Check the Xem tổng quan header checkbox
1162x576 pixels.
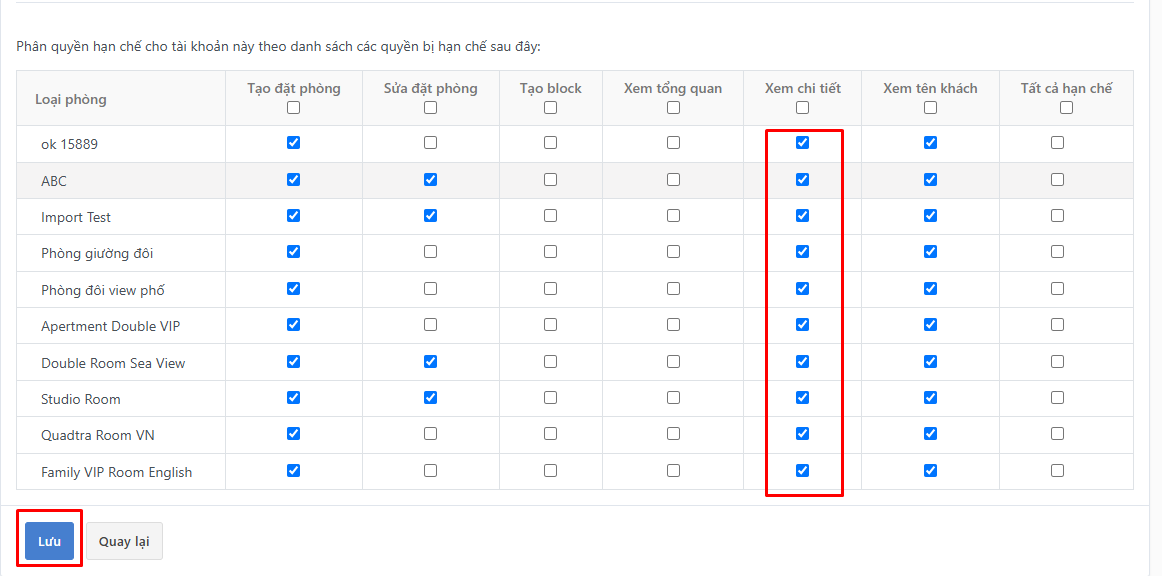[x=673, y=107]
